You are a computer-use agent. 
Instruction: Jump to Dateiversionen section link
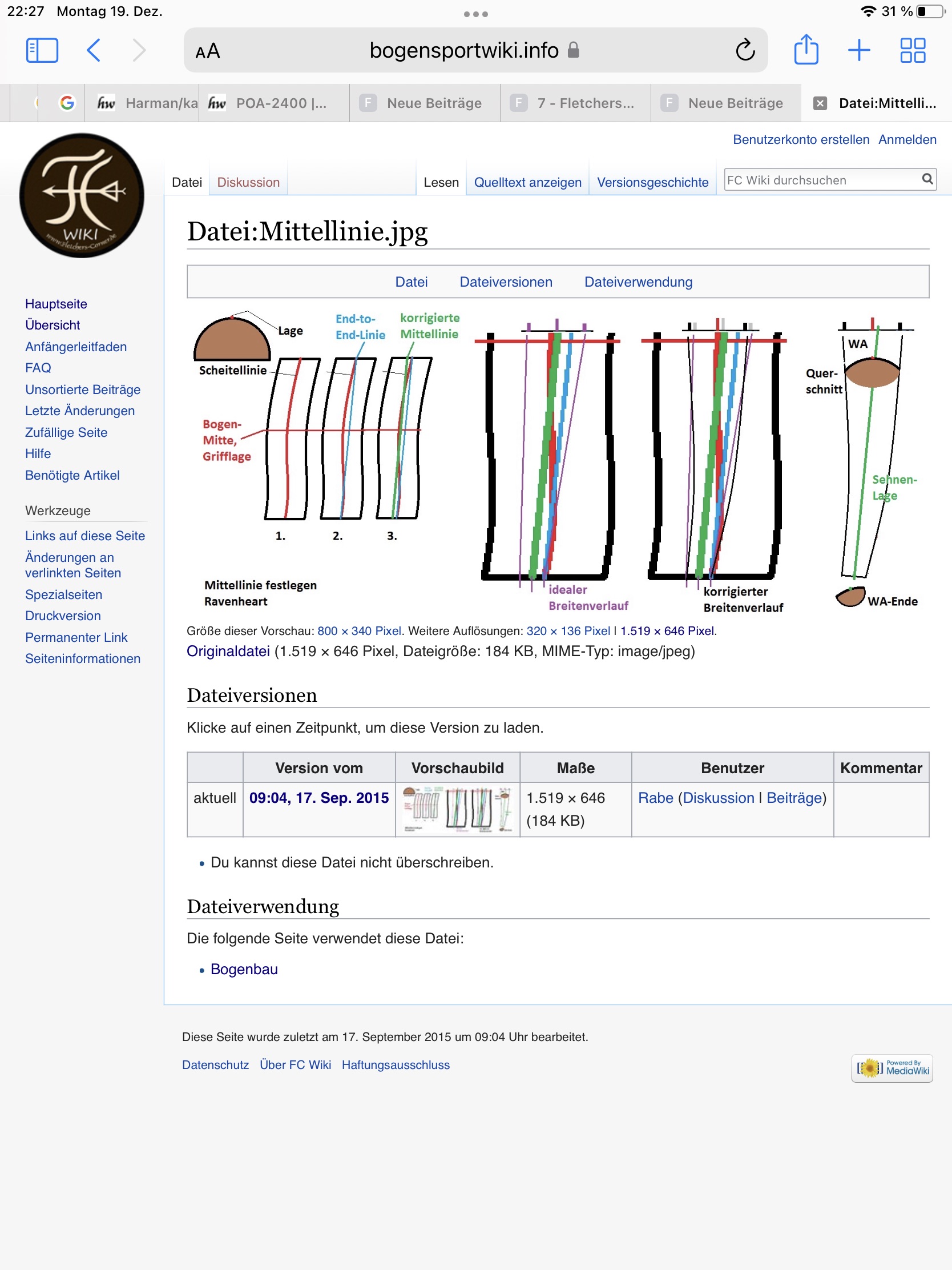pos(506,282)
